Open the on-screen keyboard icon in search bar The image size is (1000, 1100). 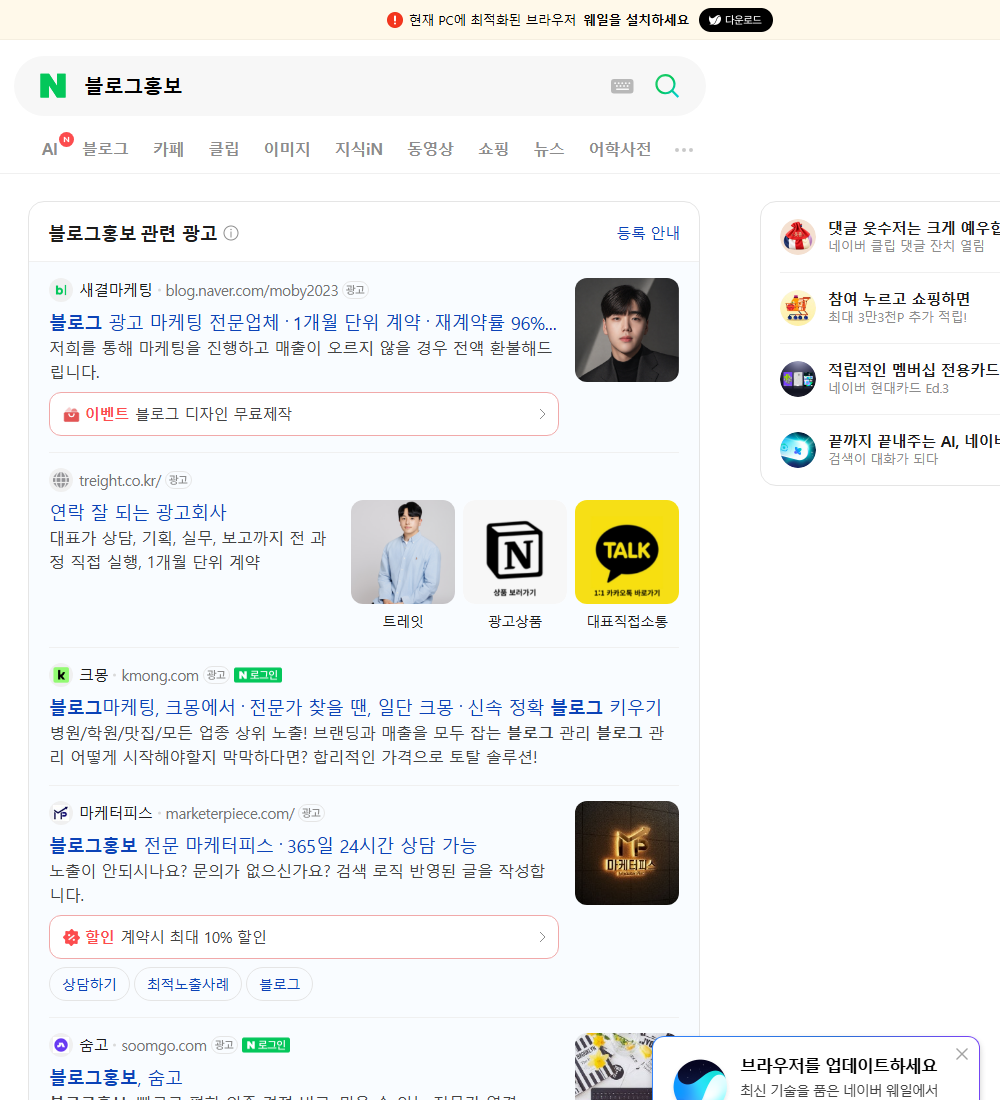(x=622, y=86)
